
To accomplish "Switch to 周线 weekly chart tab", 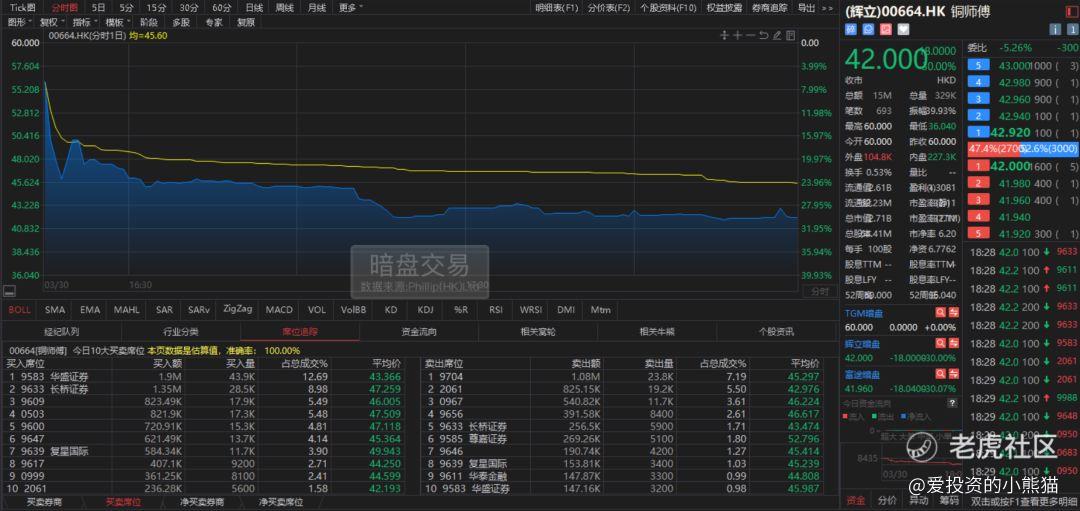I will click(284, 8).
